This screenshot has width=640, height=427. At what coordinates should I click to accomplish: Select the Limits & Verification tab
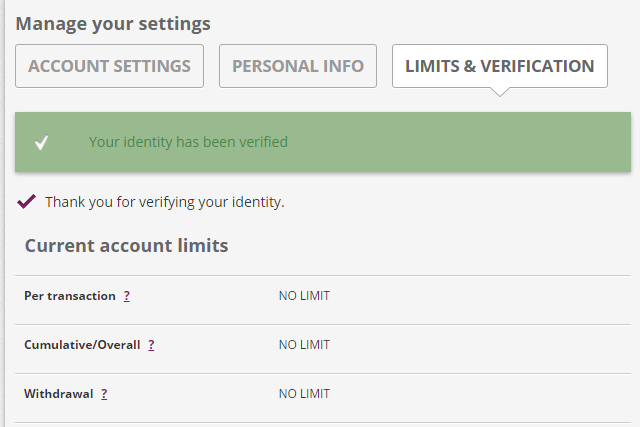click(500, 66)
